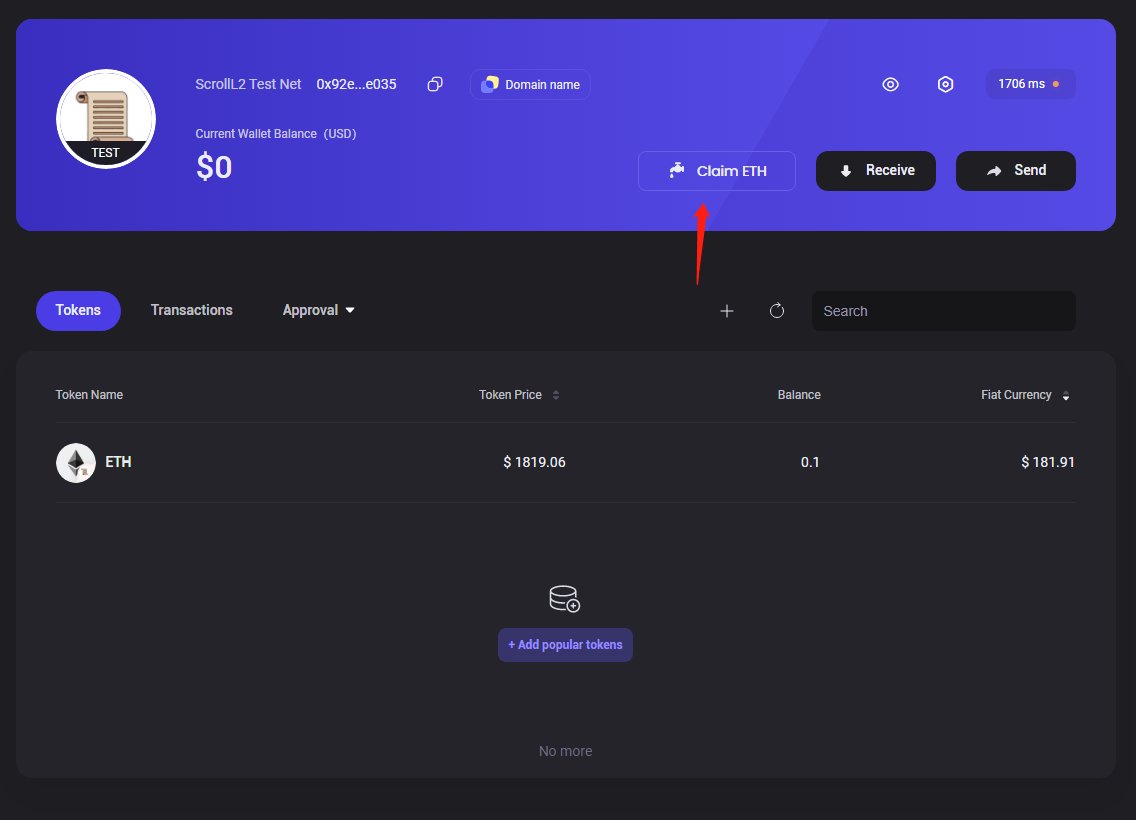The height and width of the screenshot is (820, 1136).
Task: Open the Domain name option
Action: (530, 84)
